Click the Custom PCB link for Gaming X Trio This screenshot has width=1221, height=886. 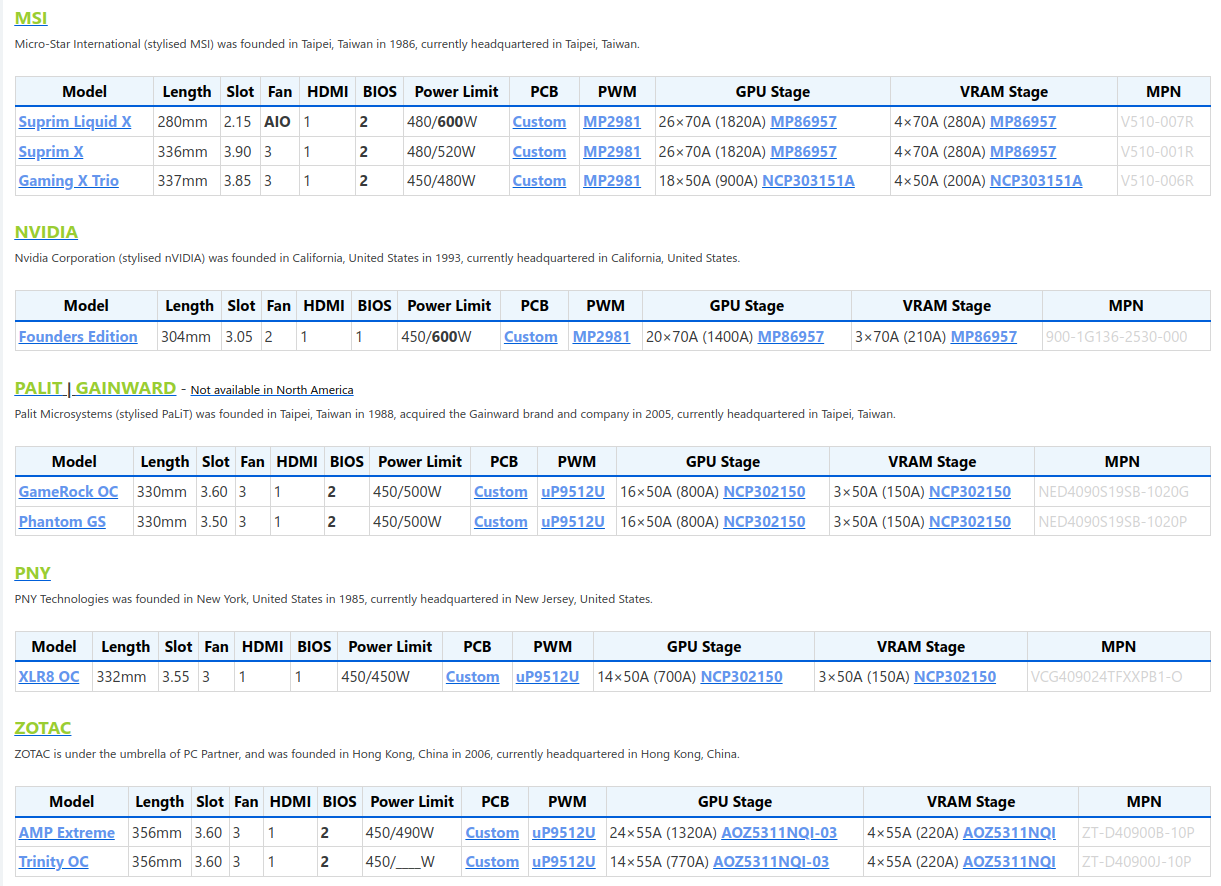pyautogui.click(x=539, y=181)
